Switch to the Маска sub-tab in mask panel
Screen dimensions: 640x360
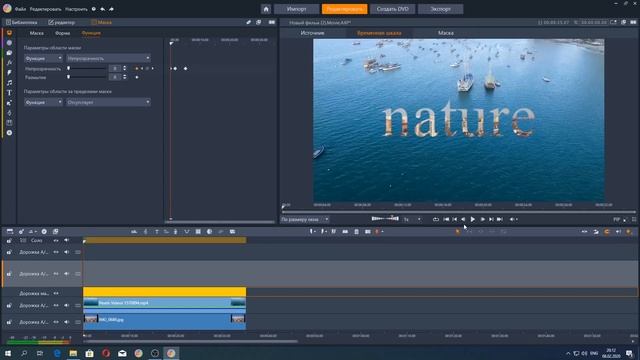coord(36,33)
